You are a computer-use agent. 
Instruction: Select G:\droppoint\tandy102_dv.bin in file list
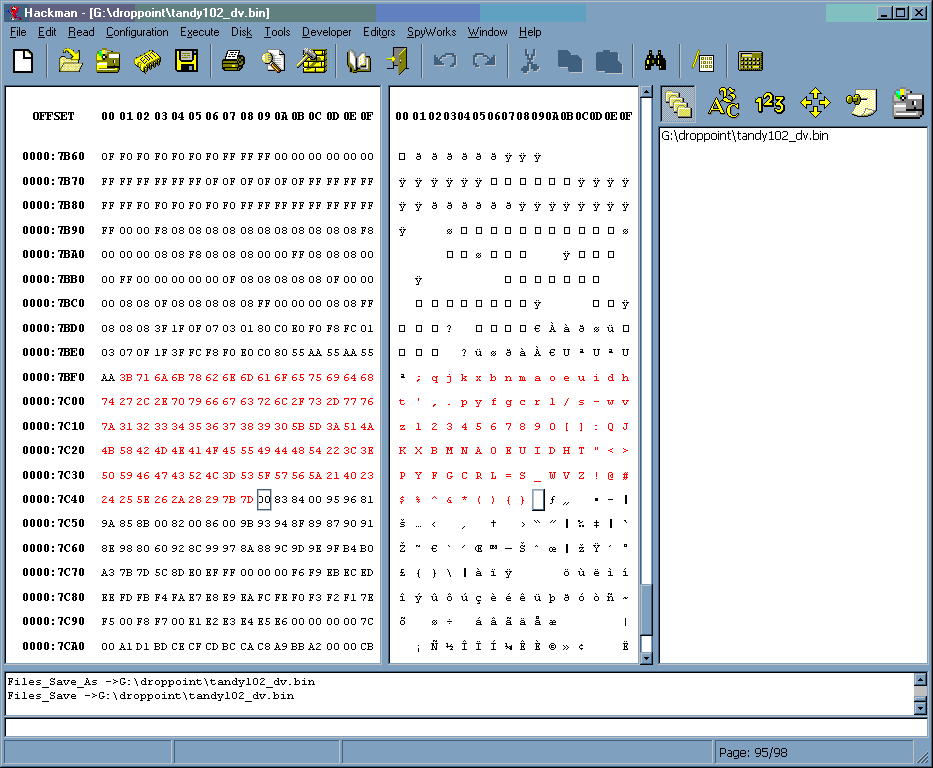[x=744, y=136]
